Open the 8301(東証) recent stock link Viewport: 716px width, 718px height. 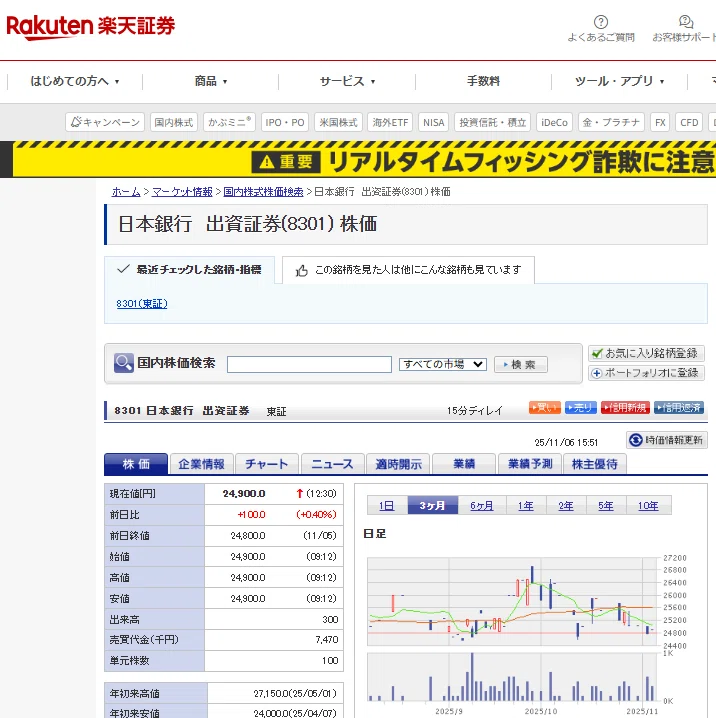pos(142,304)
